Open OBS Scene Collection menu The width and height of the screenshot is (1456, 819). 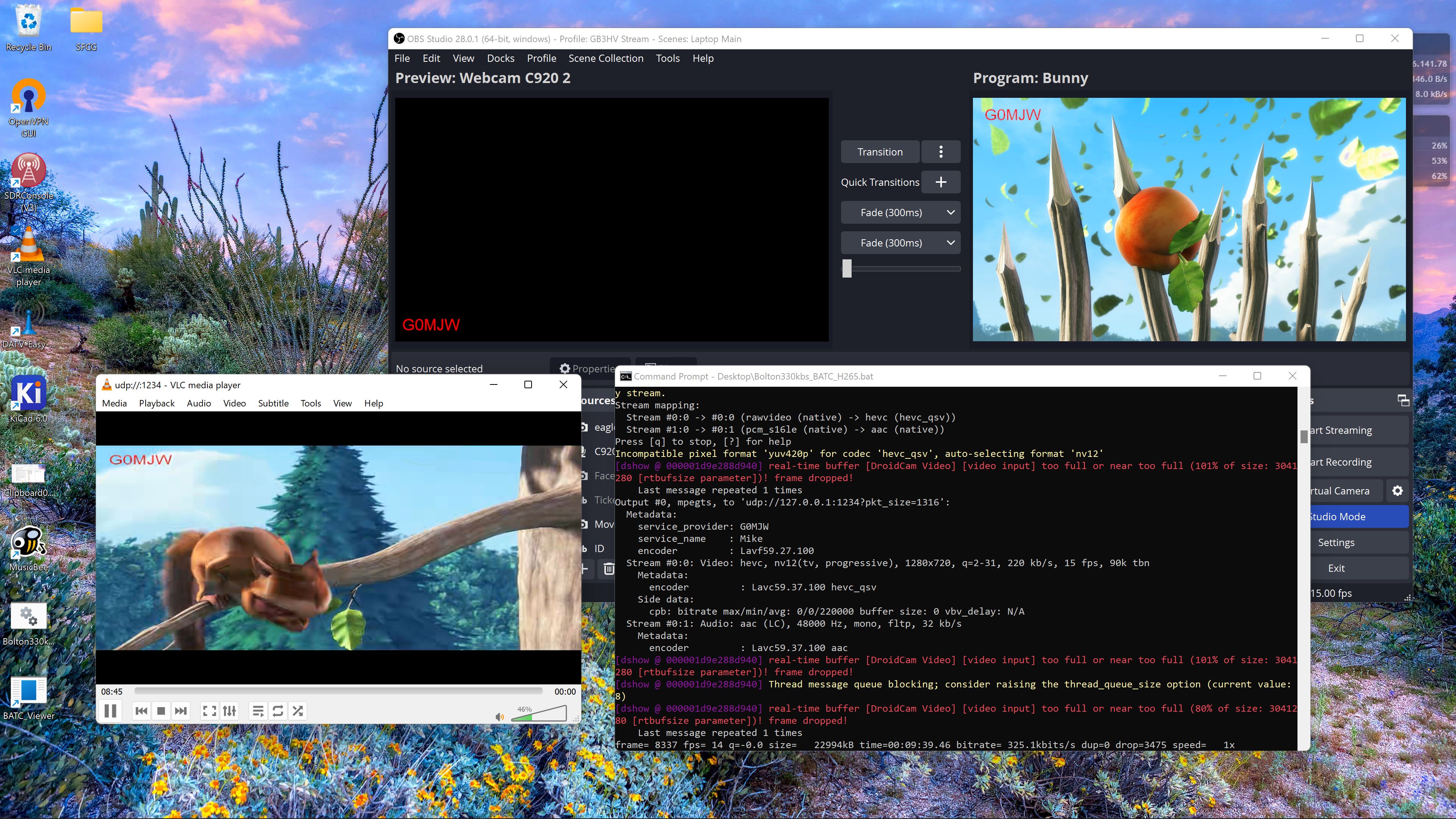coord(606,58)
